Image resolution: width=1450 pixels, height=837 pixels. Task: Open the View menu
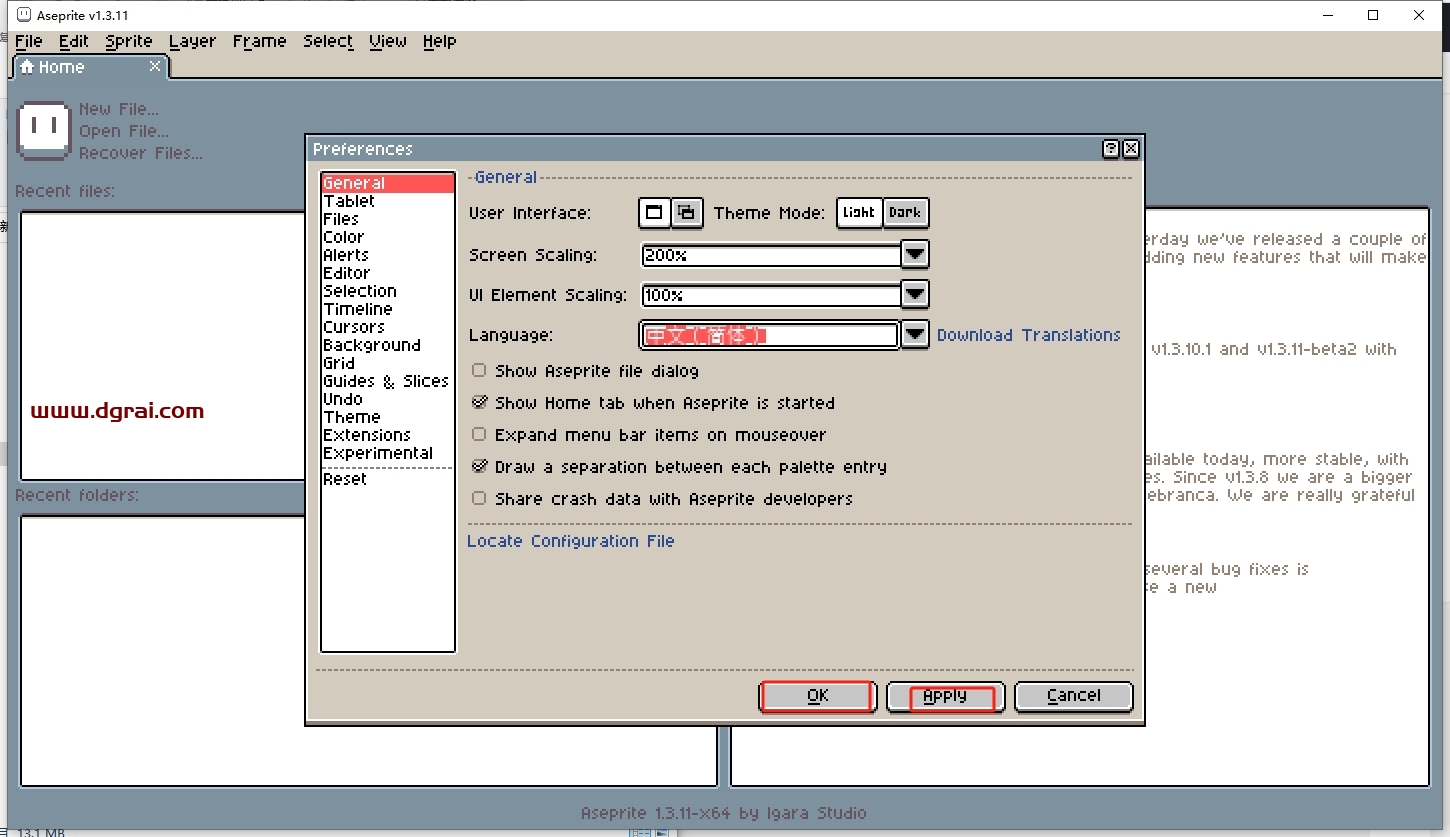click(388, 41)
